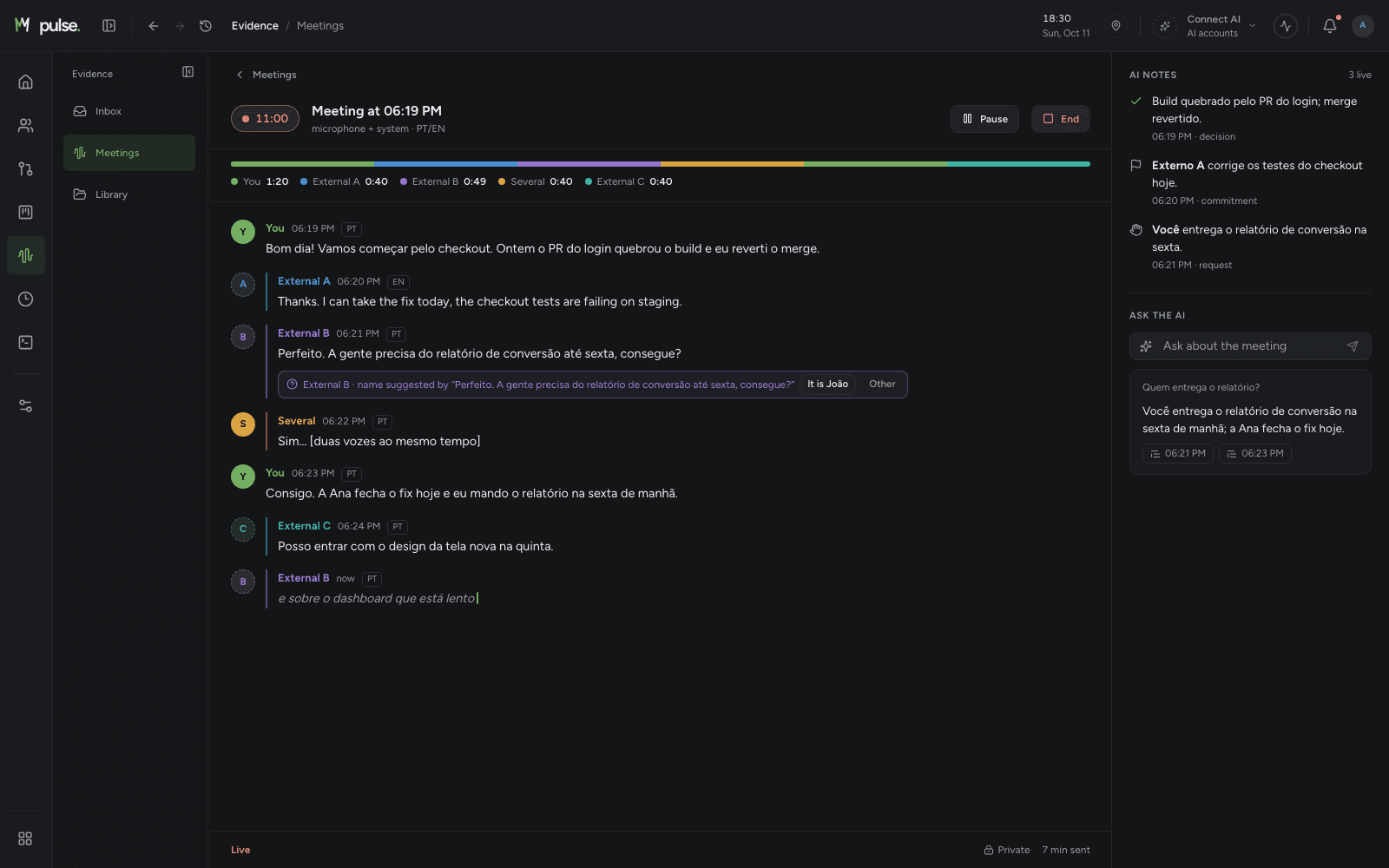Image resolution: width=1389 pixels, height=868 pixels.
Task: Open the notifications bell
Action: [1330, 26]
